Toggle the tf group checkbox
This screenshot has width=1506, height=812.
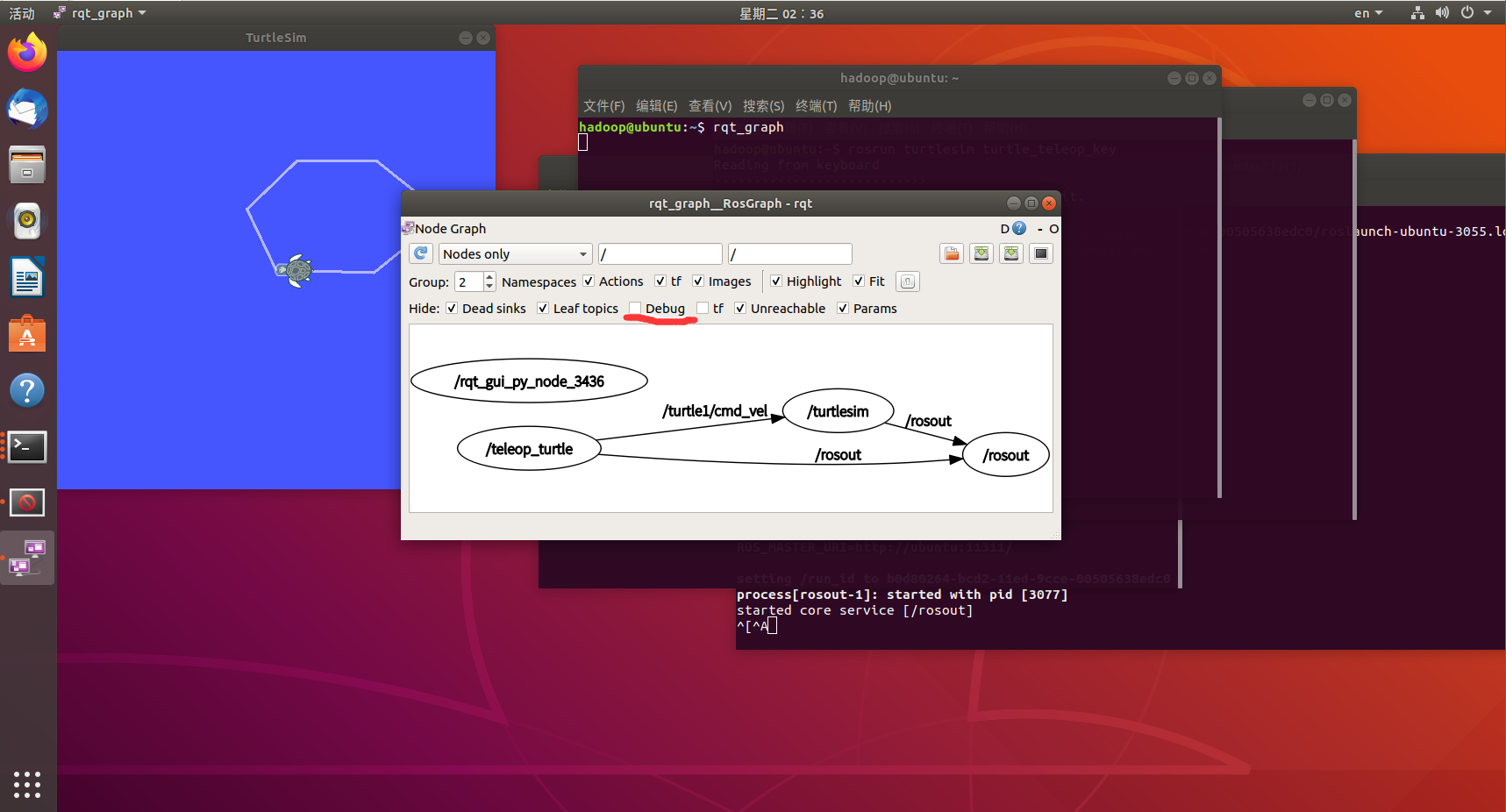660,281
